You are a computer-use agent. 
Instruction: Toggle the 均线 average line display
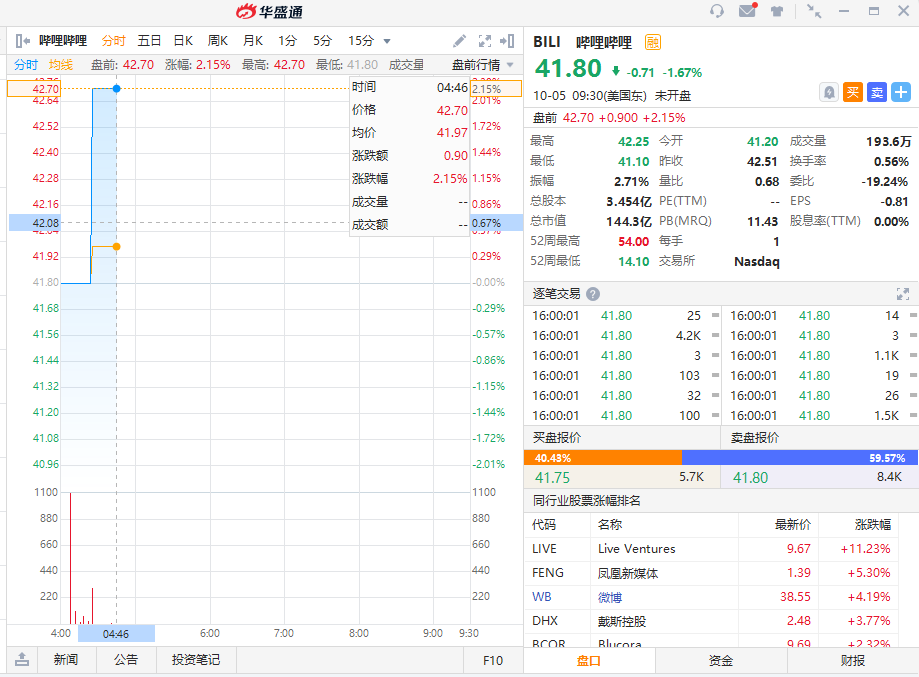61,65
